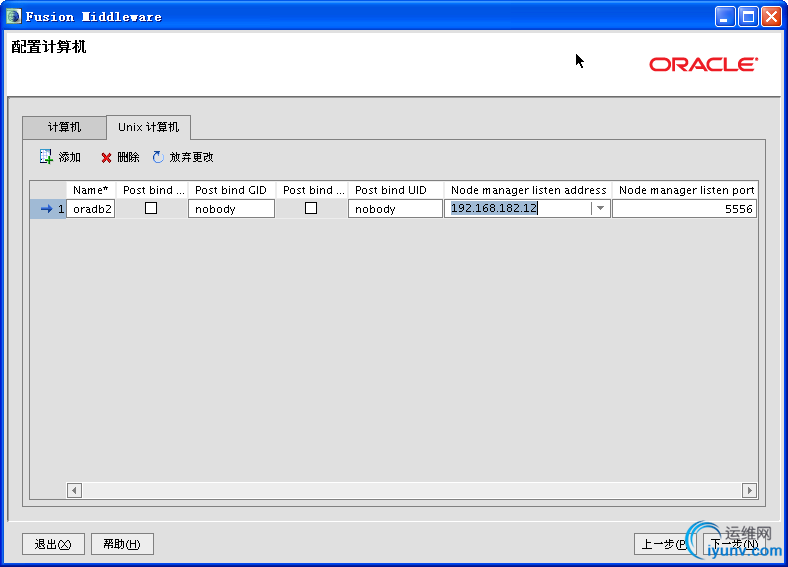
Task: Maximize the Fusion Middleware window
Action: point(748,17)
